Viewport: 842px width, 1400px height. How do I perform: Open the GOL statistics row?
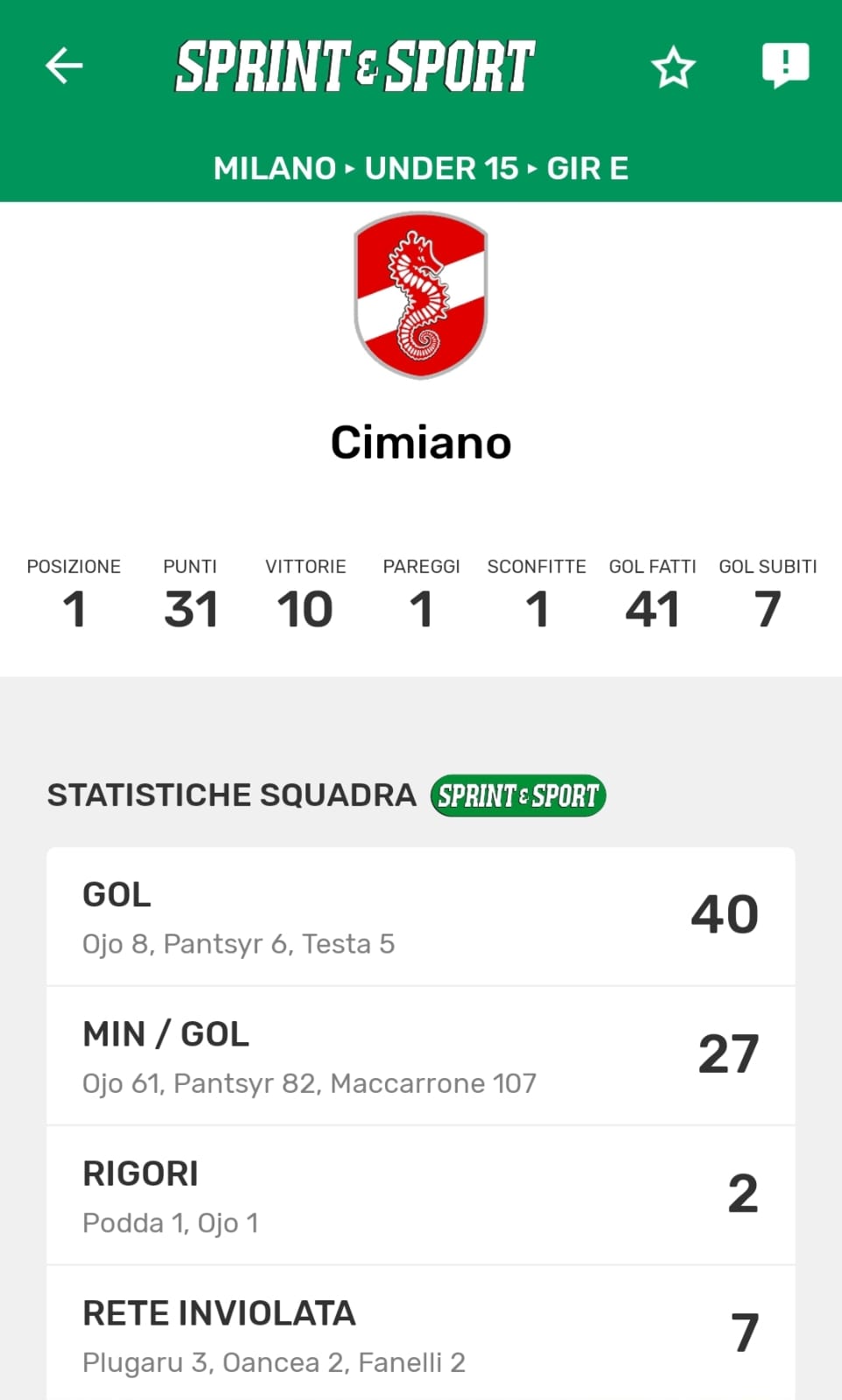(x=421, y=916)
